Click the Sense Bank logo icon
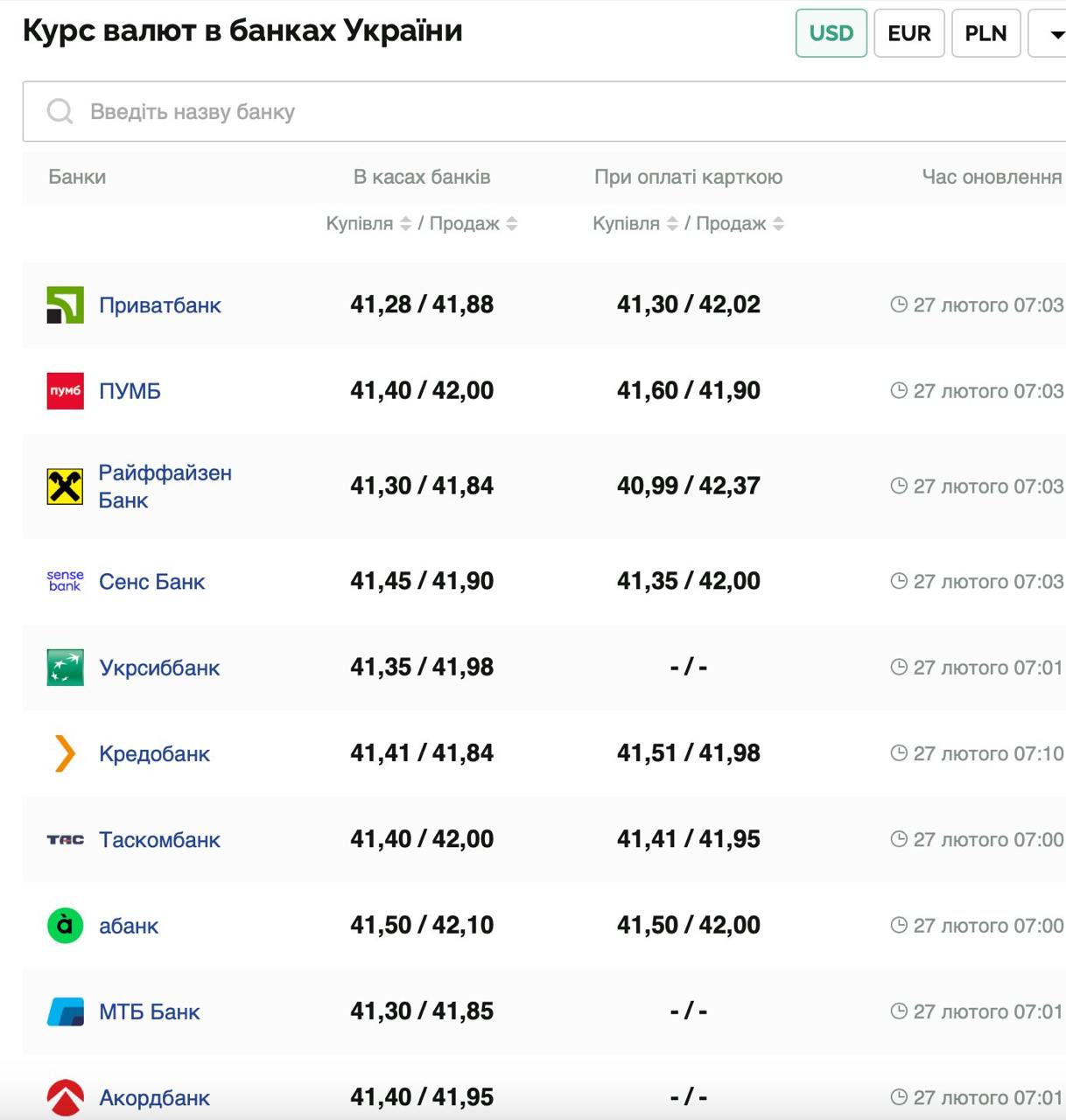This screenshot has height=1120, width=1066. [65, 581]
